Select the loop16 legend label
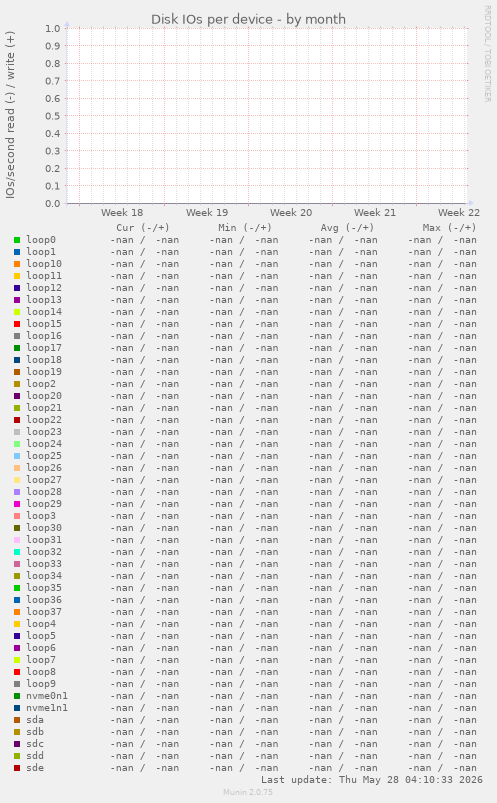Screen dimensions: 497x803 (44, 336)
